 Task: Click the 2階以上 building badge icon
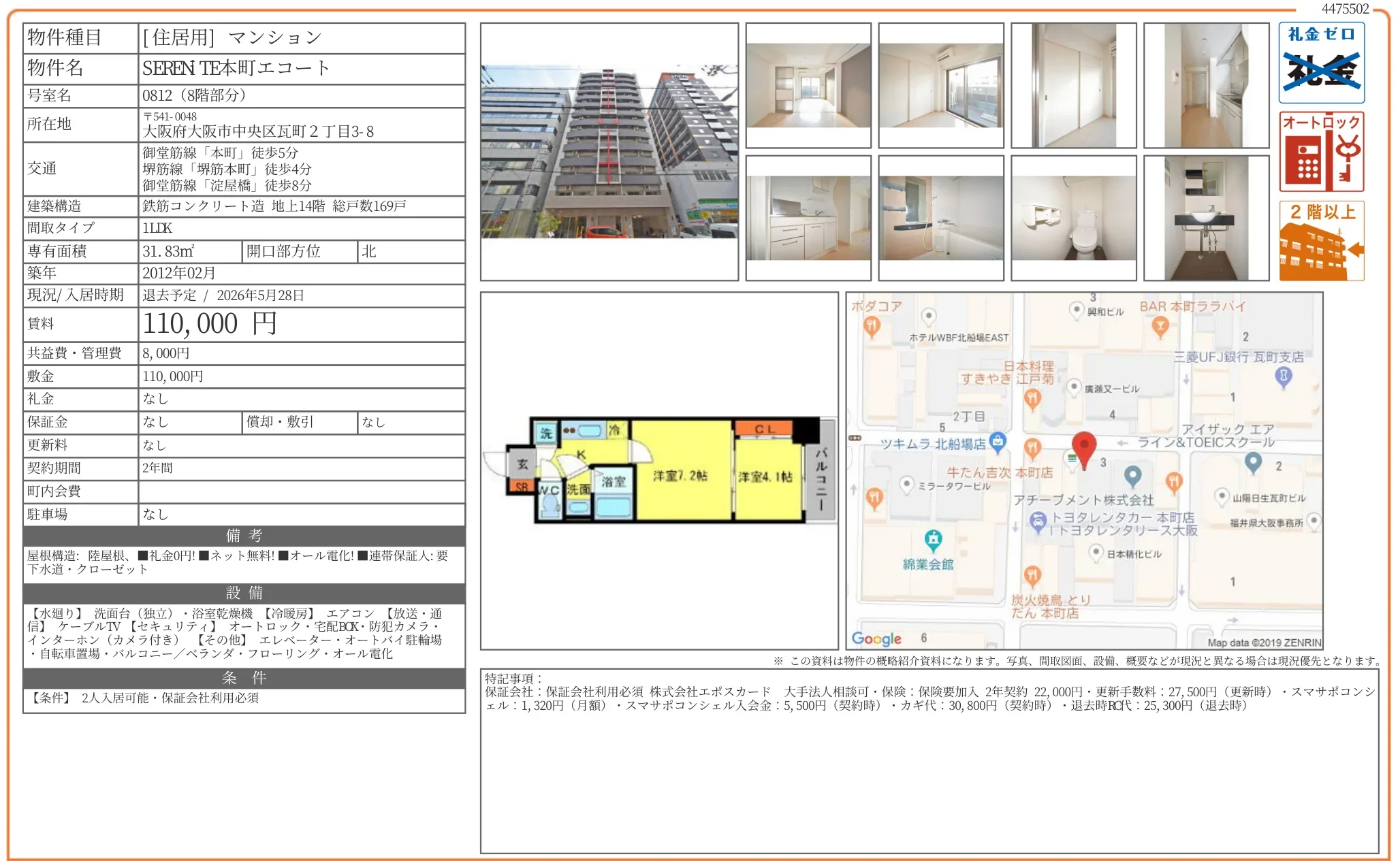1321,241
